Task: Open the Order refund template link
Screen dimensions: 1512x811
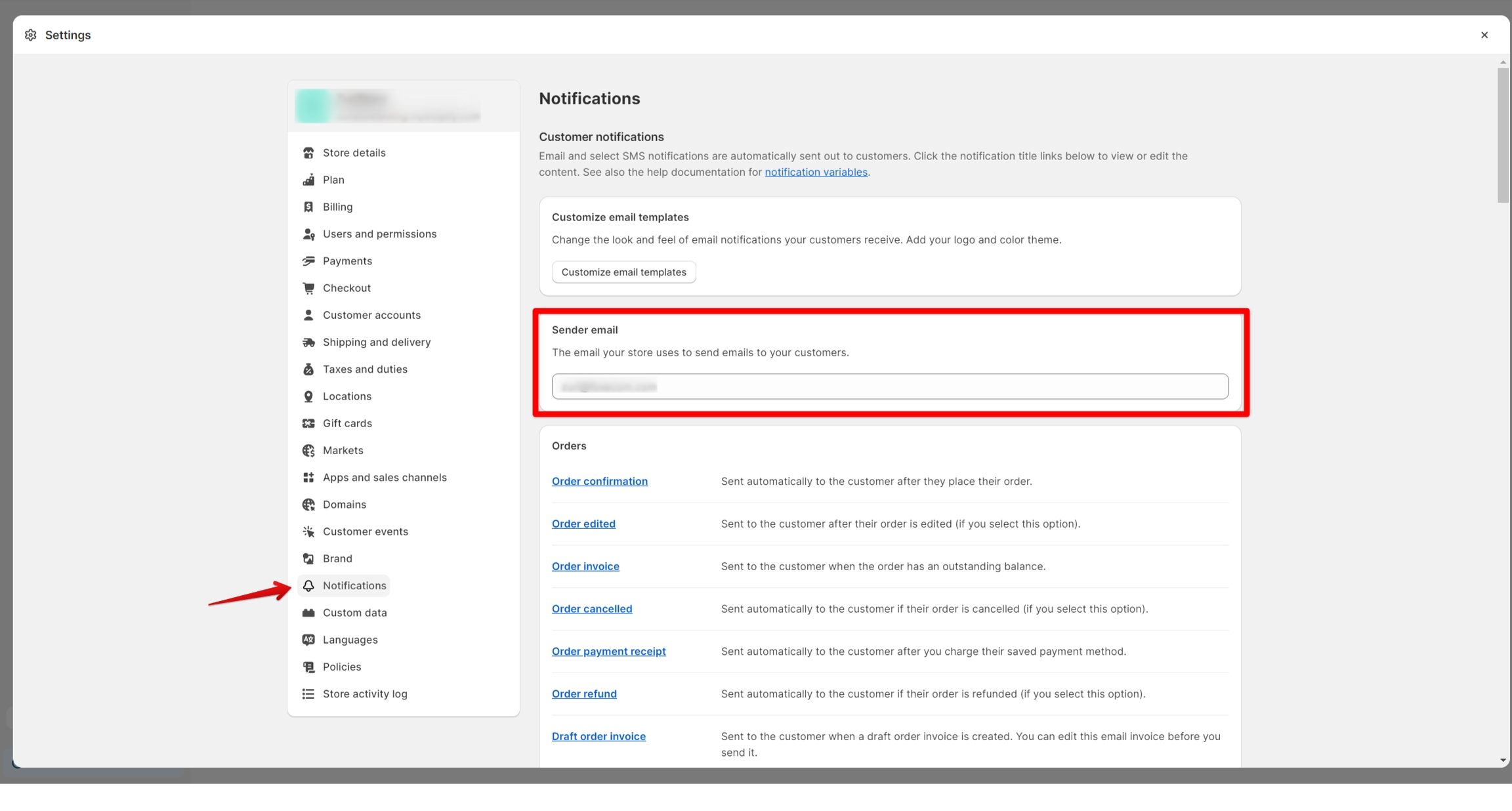Action: [584, 694]
